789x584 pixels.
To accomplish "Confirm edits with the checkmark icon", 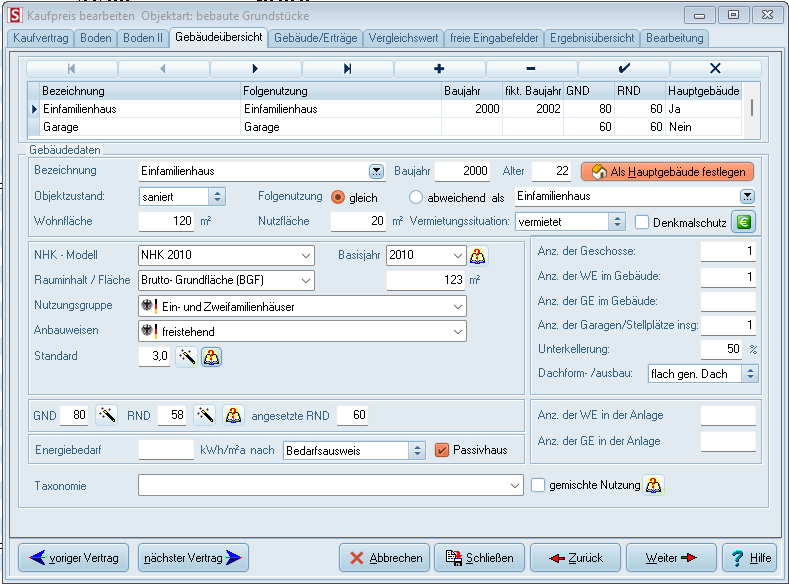I will click(x=623, y=68).
